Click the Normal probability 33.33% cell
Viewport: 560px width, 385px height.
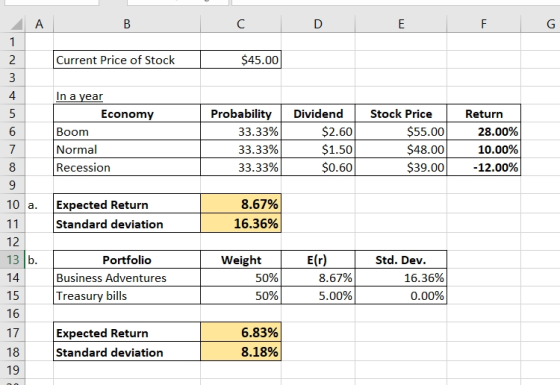(x=241, y=149)
